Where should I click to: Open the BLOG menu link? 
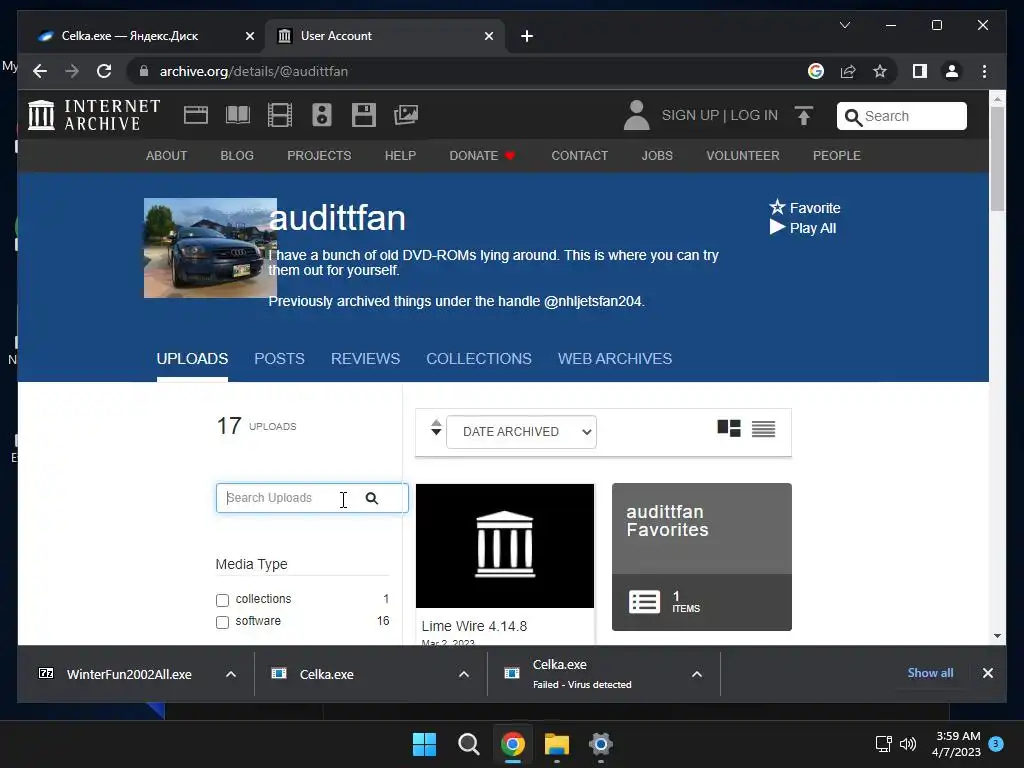pyautogui.click(x=237, y=155)
